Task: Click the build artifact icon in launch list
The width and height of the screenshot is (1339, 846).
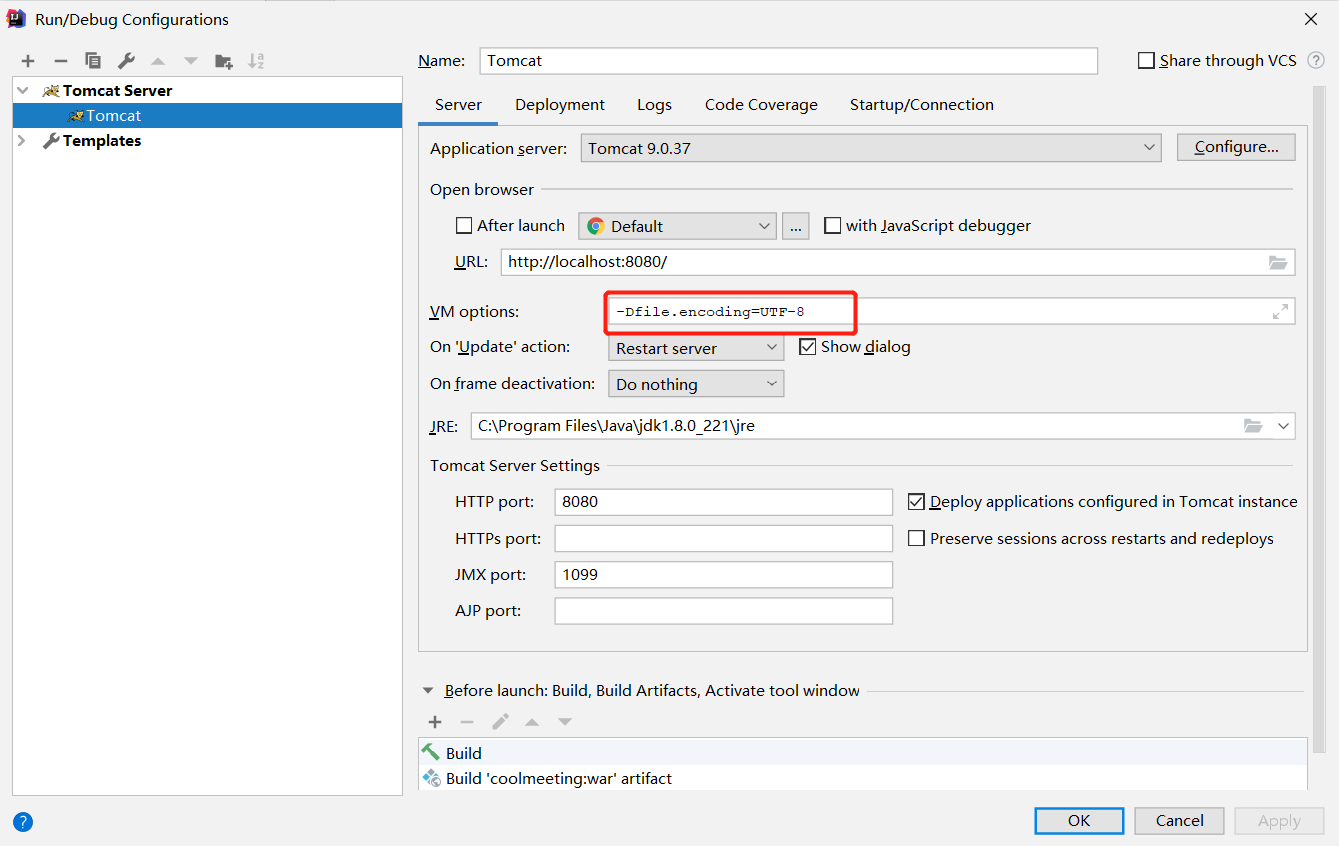Action: tap(431, 778)
